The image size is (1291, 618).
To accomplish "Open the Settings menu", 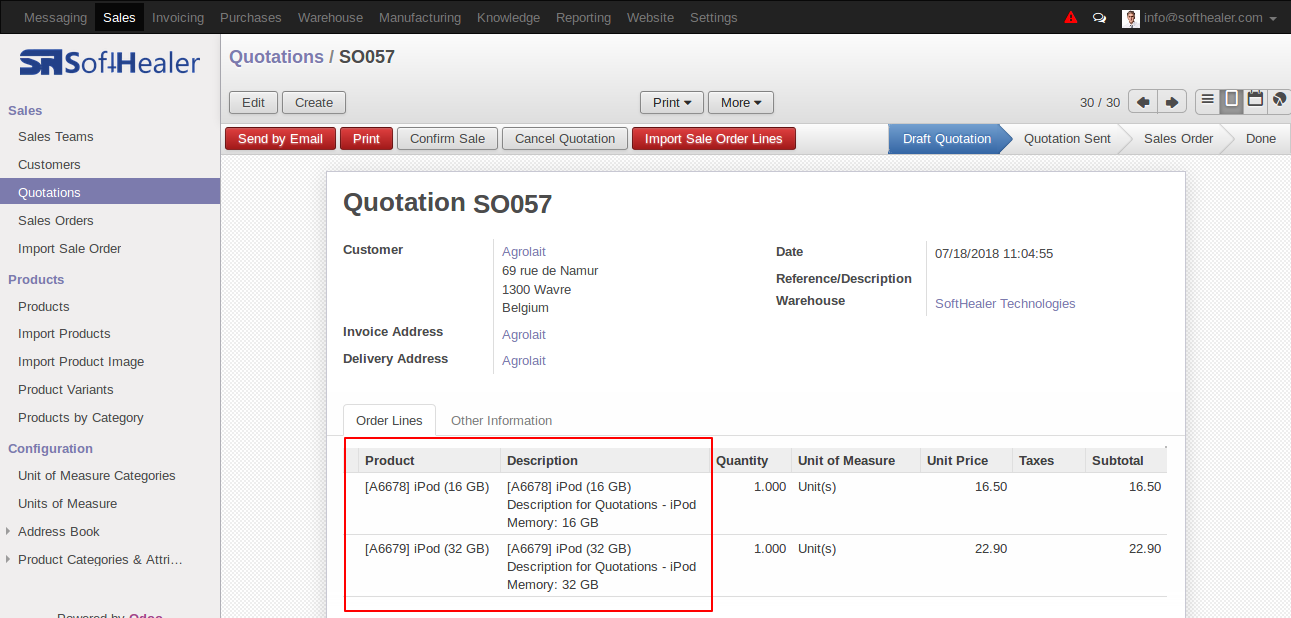I will 714,17.
